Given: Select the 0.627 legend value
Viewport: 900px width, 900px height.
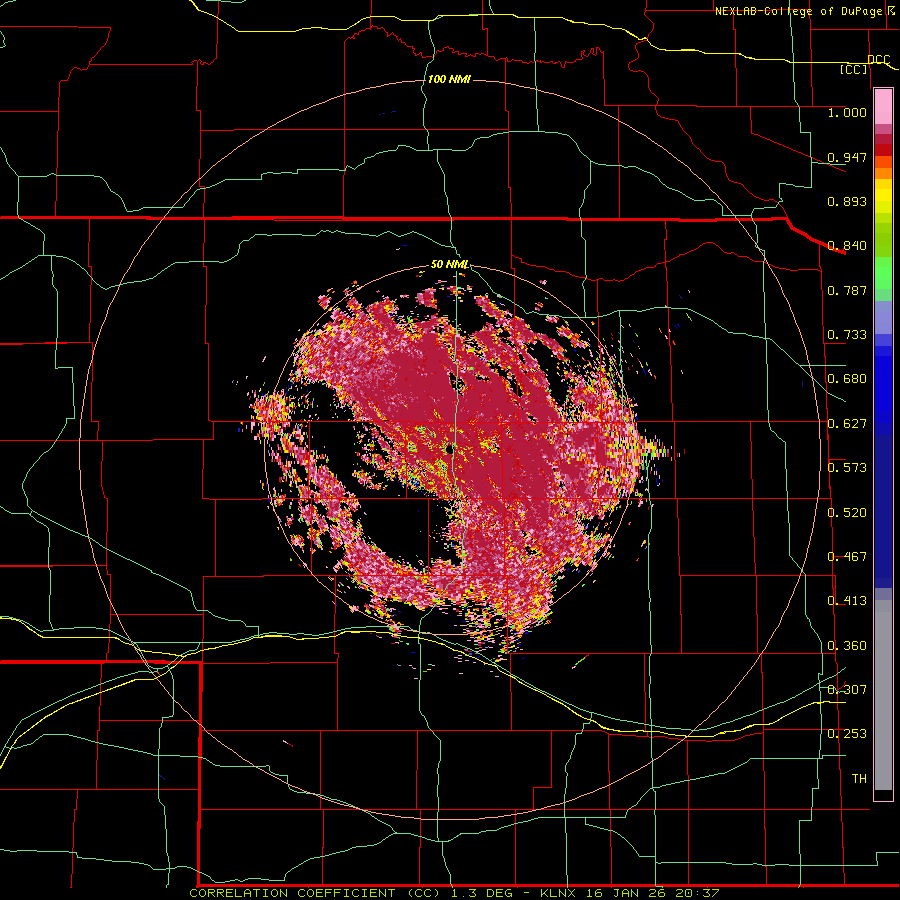Looking at the screenshot, I should (847, 424).
